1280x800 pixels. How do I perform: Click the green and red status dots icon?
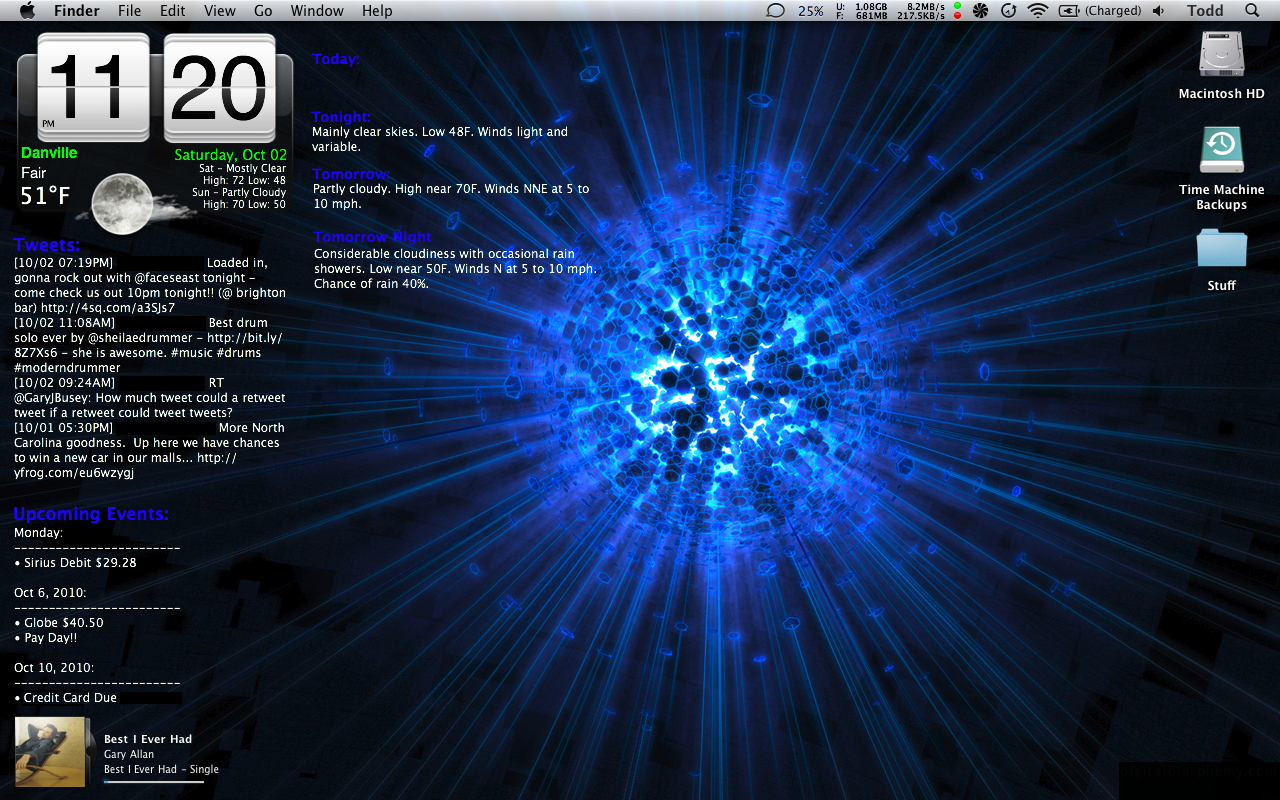pos(958,11)
